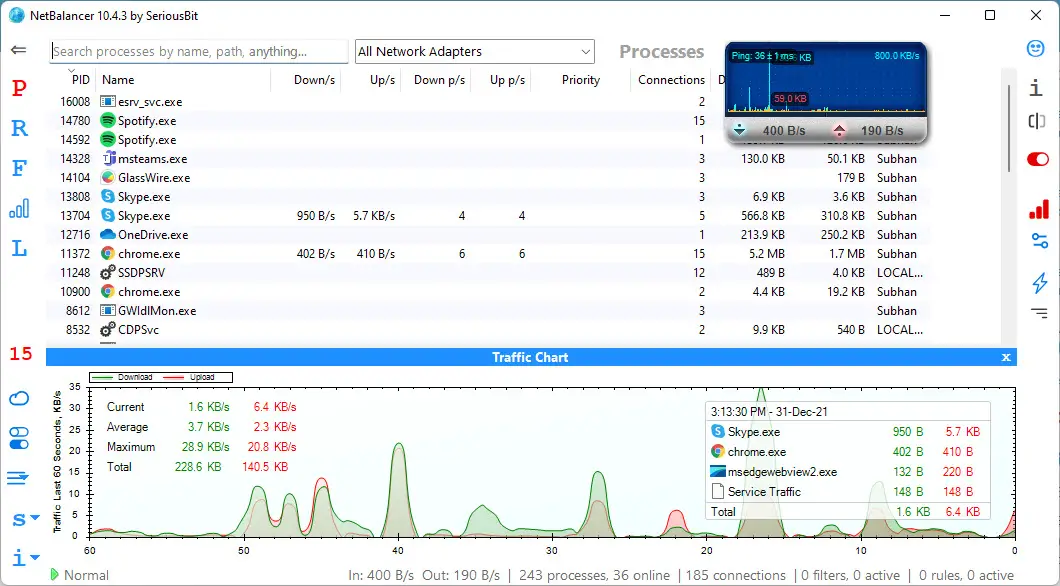Image resolution: width=1060 pixels, height=586 pixels.
Task: Open the sliders settings icon on right
Action: pos(1040,241)
